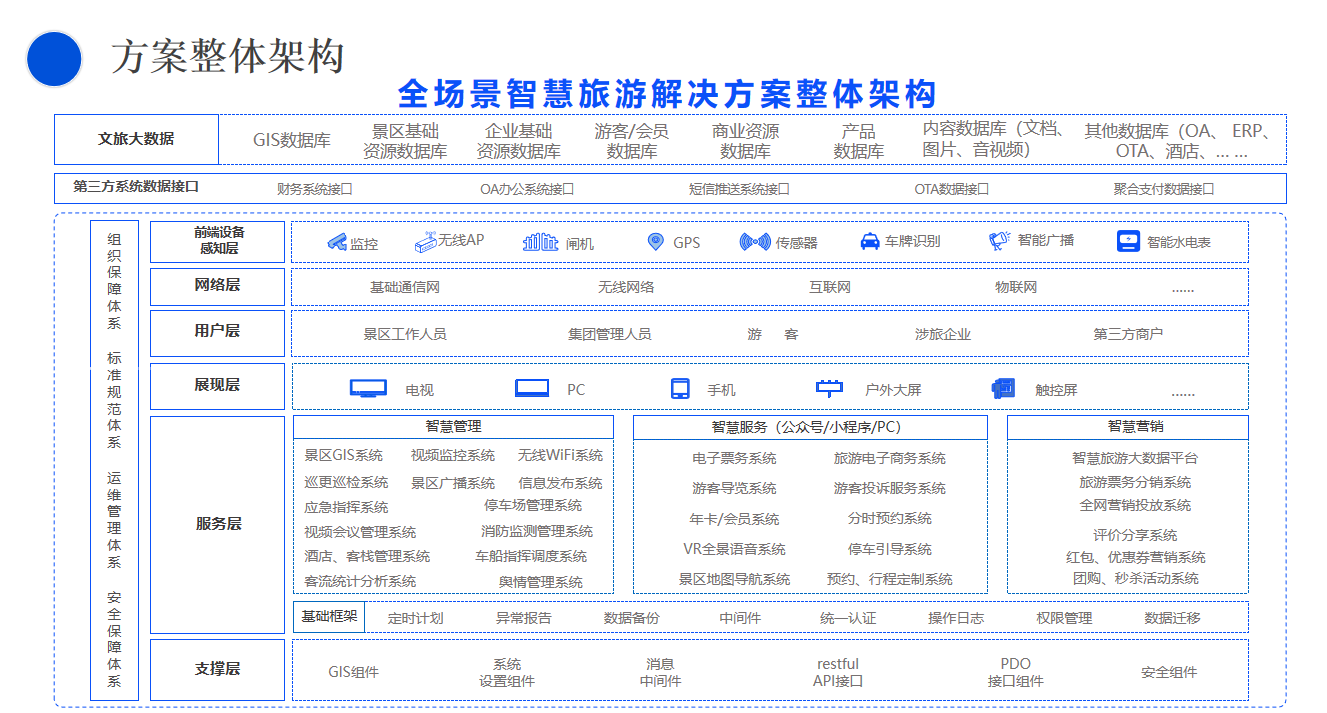This screenshot has width=1327, height=713.
Task: Click the 手机 phone icon
Action: click(x=680, y=388)
